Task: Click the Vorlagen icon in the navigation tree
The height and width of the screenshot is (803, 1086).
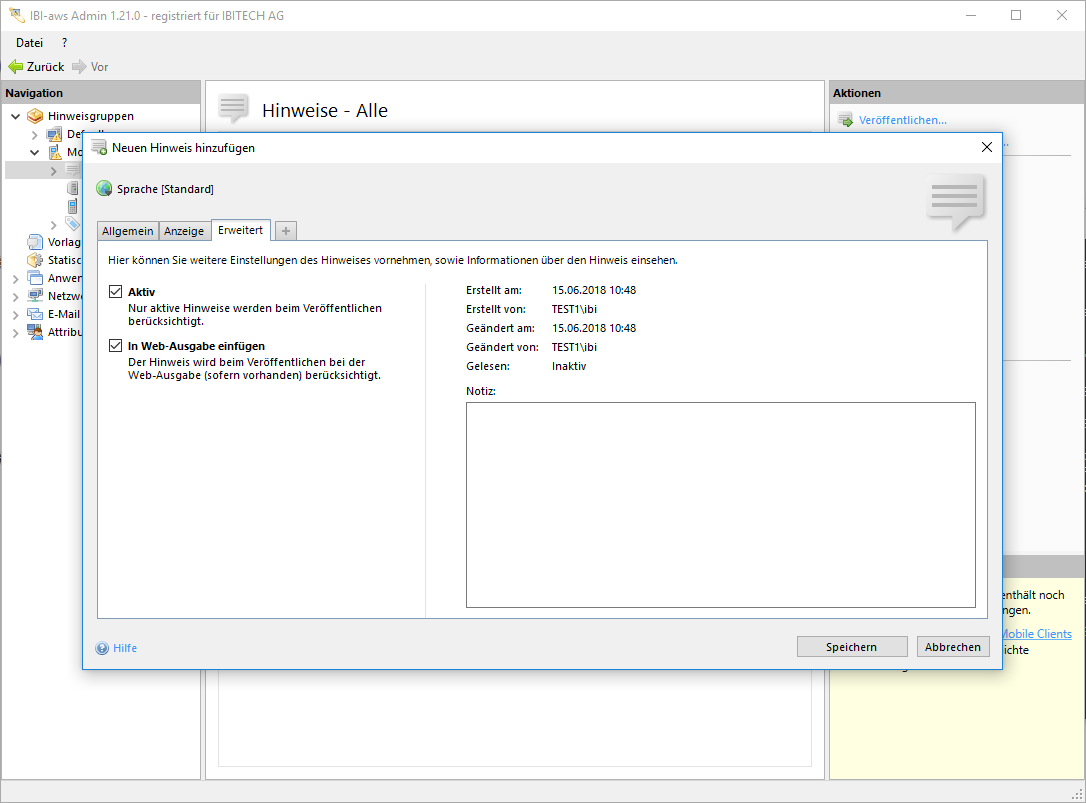Action: coord(36,242)
